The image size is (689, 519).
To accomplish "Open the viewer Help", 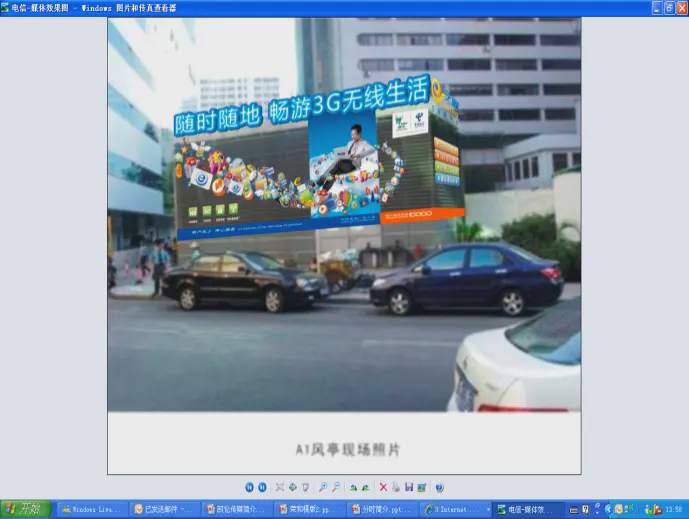I will coord(439,487).
